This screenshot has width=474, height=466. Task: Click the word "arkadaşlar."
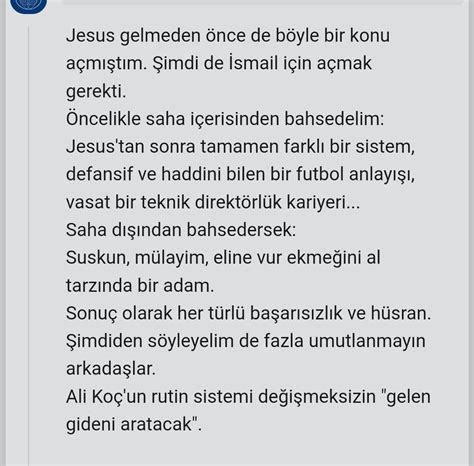pos(111,369)
